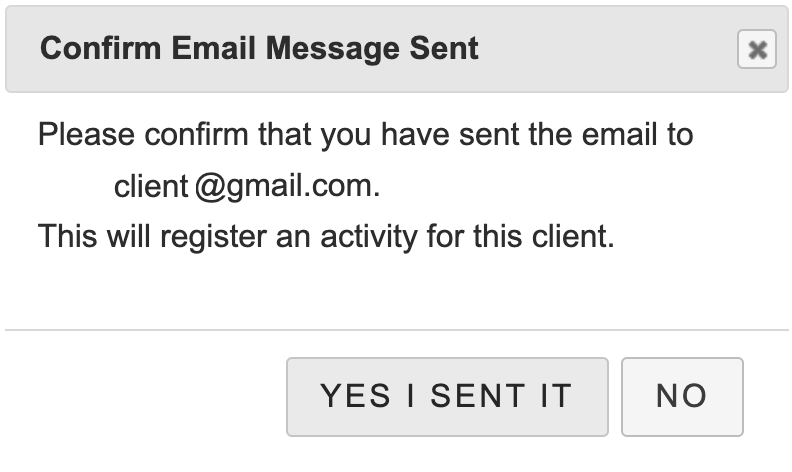
Task: Confirm that the email was sent
Action: (446, 396)
